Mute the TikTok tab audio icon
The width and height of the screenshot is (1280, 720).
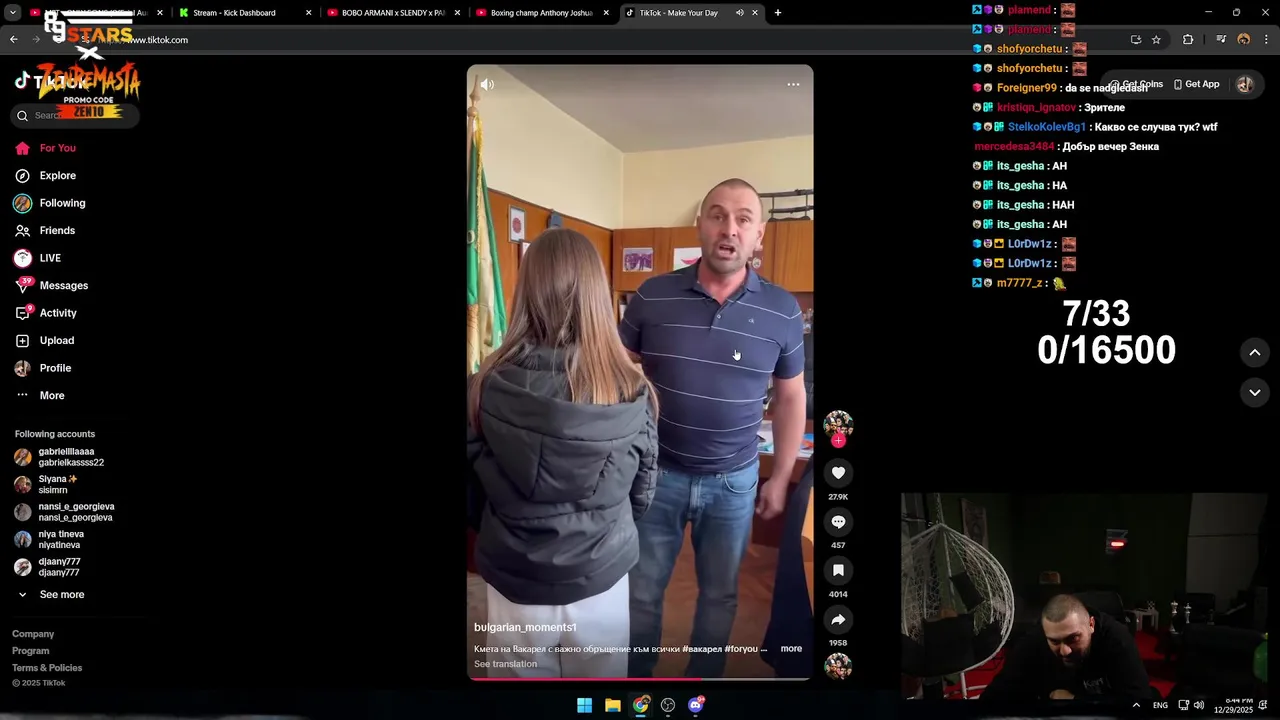[x=740, y=13]
